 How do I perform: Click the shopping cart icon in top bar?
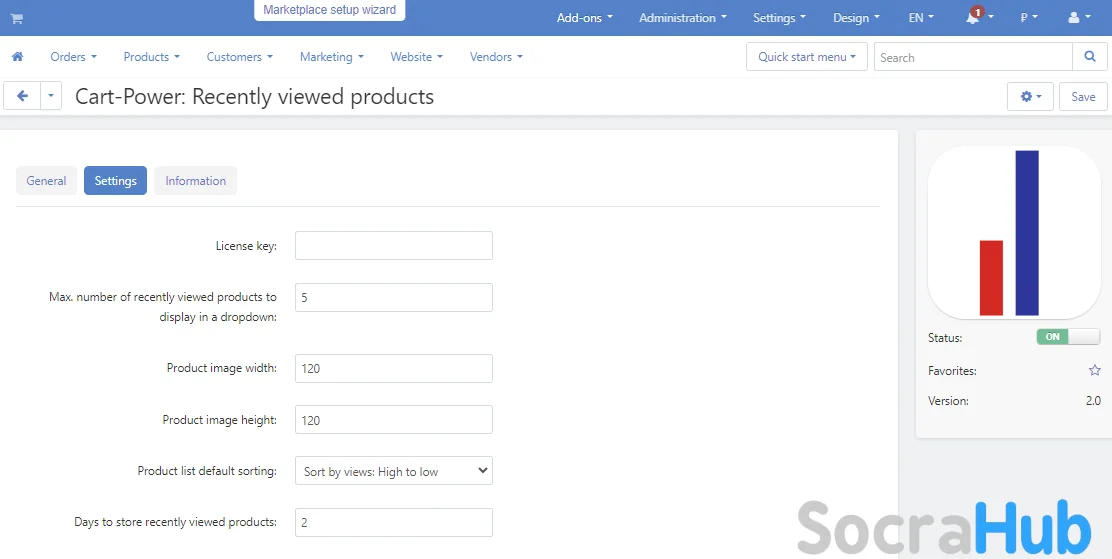click(17, 18)
